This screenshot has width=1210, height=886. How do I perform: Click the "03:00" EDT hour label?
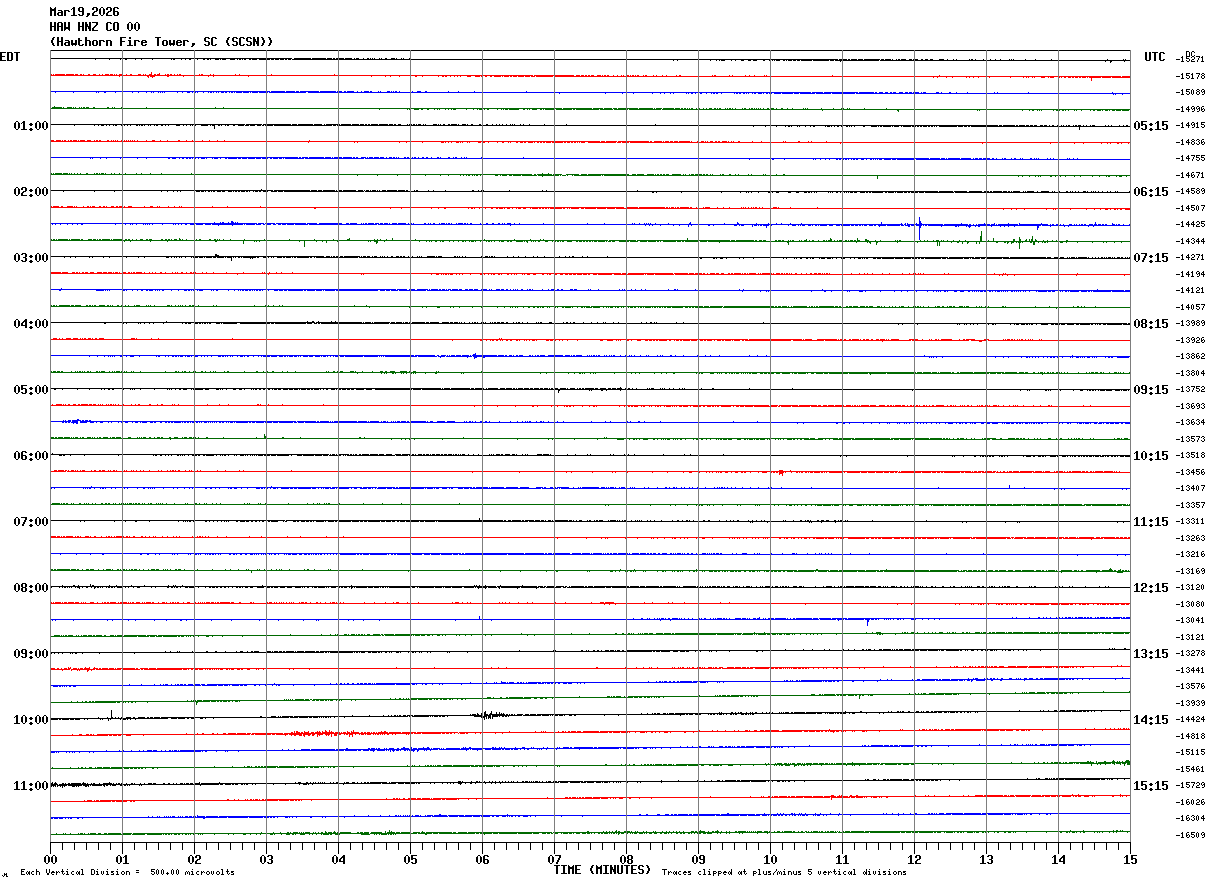pos(31,258)
